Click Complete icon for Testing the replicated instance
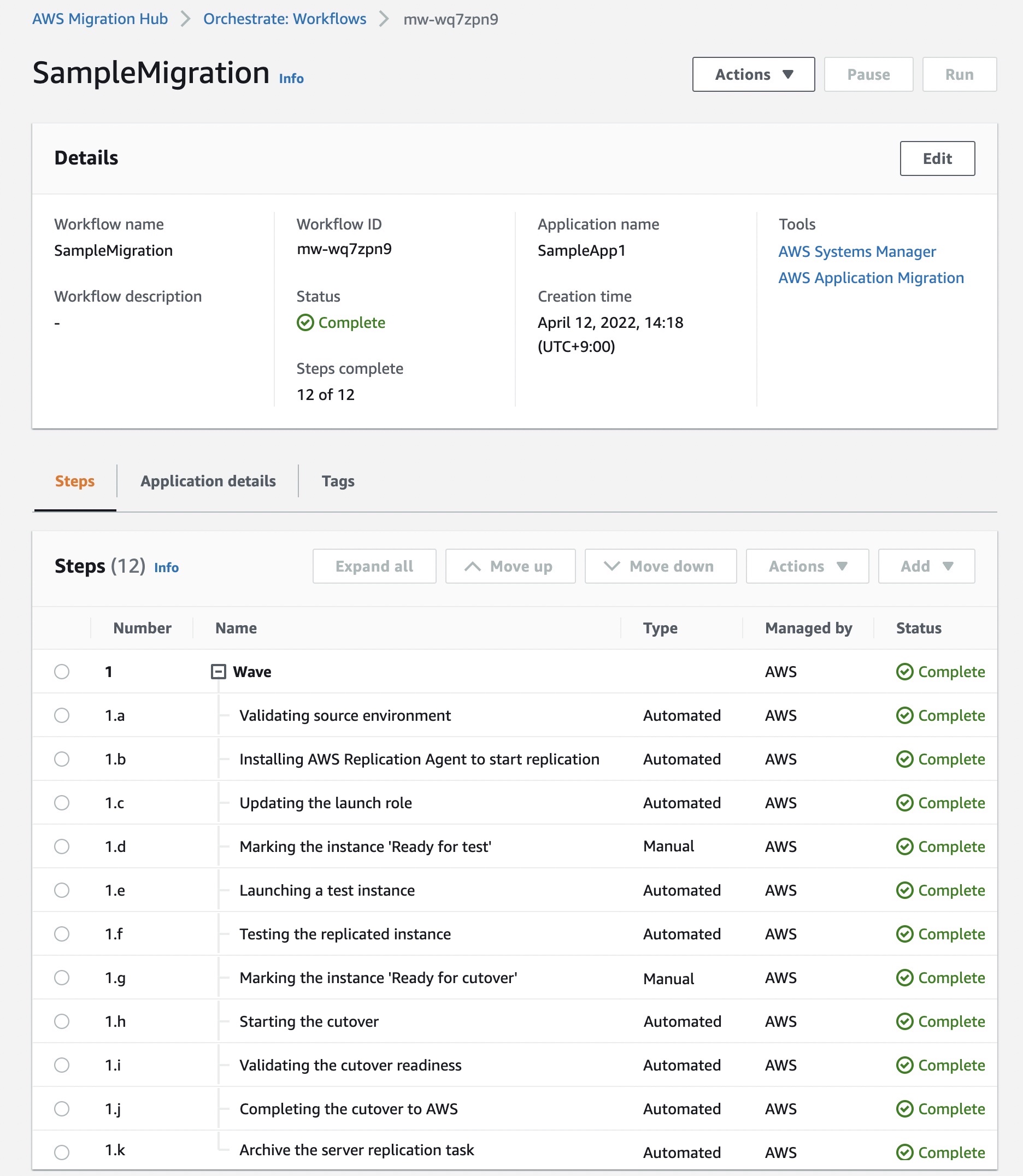The height and width of the screenshot is (1176, 1023). pyautogui.click(x=904, y=934)
